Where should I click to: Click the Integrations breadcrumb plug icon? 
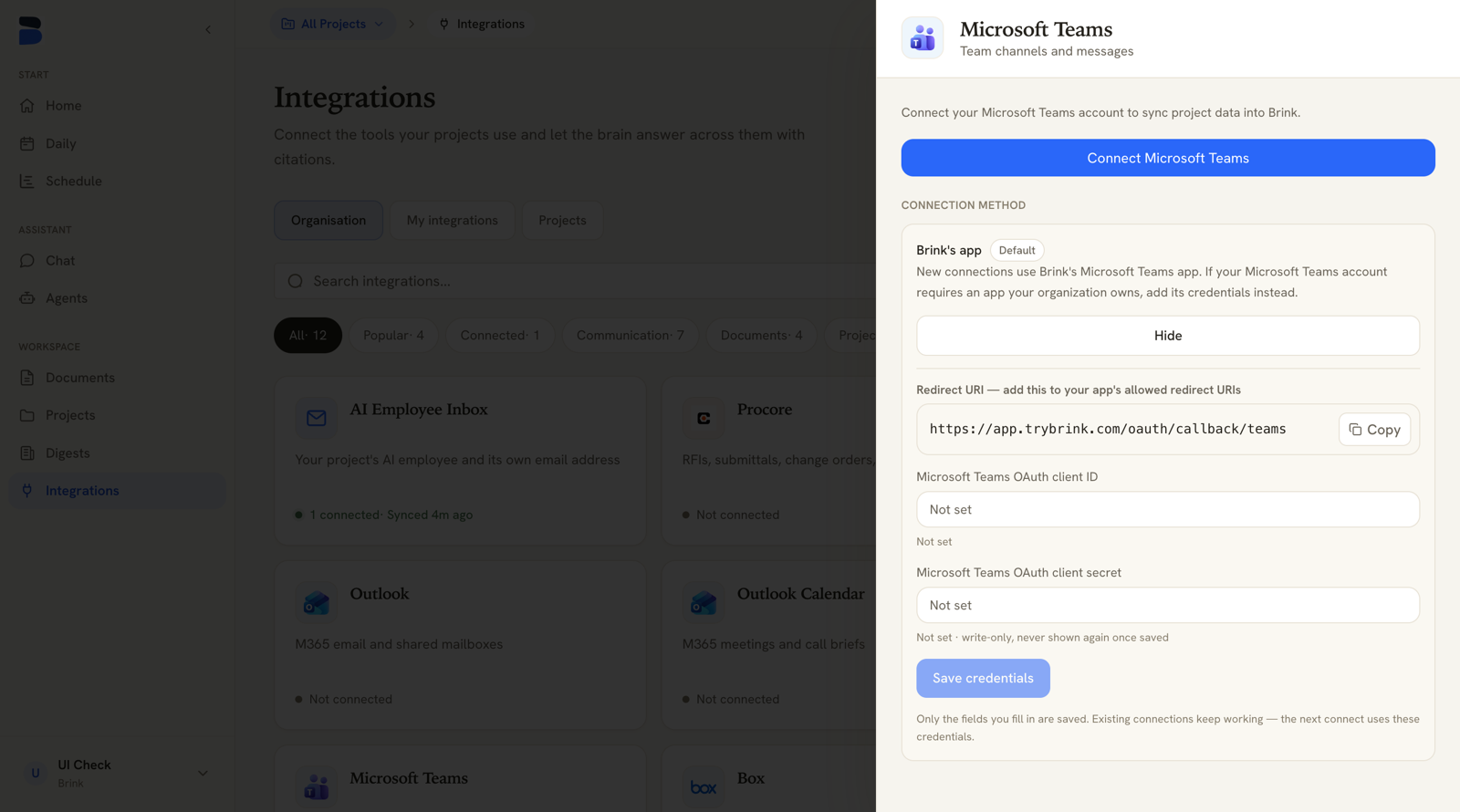pyautogui.click(x=444, y=24)
